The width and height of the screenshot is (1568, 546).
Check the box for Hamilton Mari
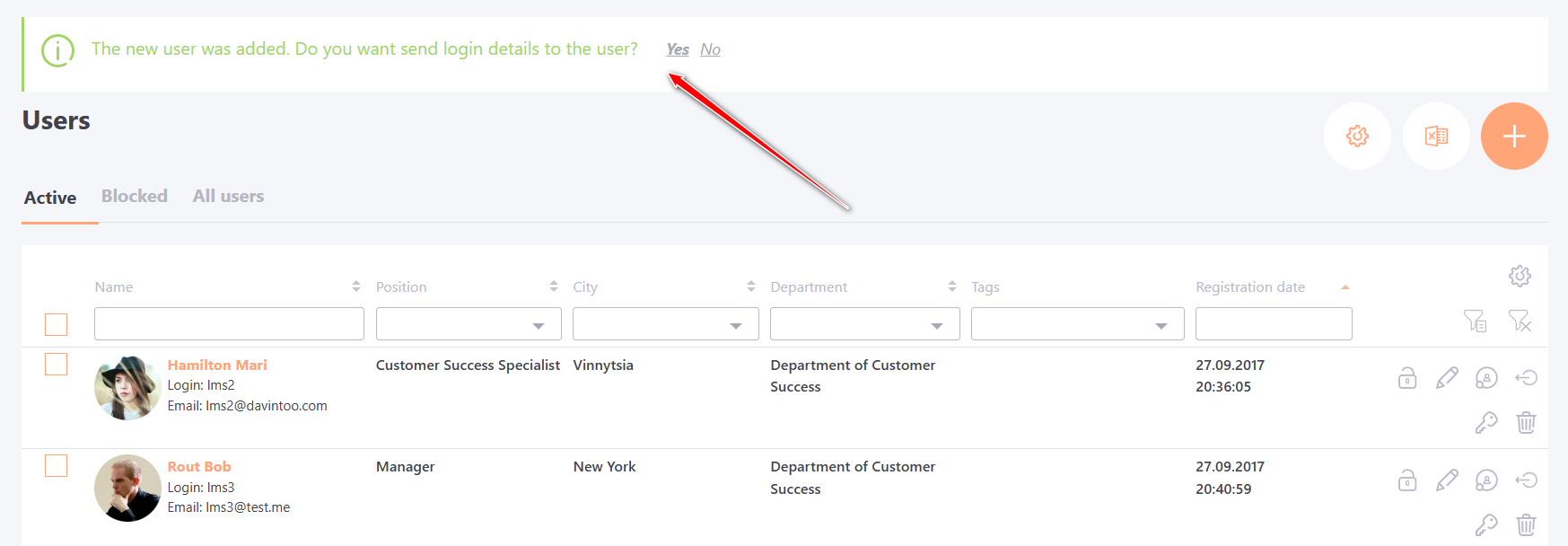click(x=56, y=364)
